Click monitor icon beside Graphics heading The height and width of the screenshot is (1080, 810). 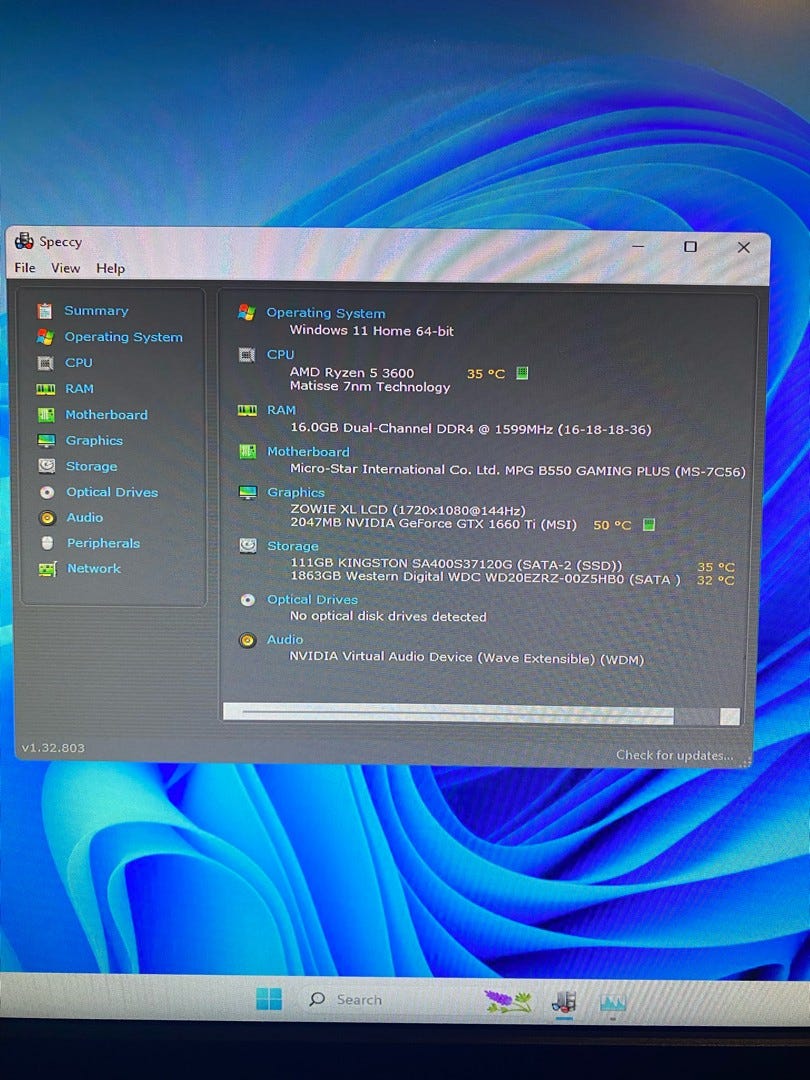[x=247, y=492]
